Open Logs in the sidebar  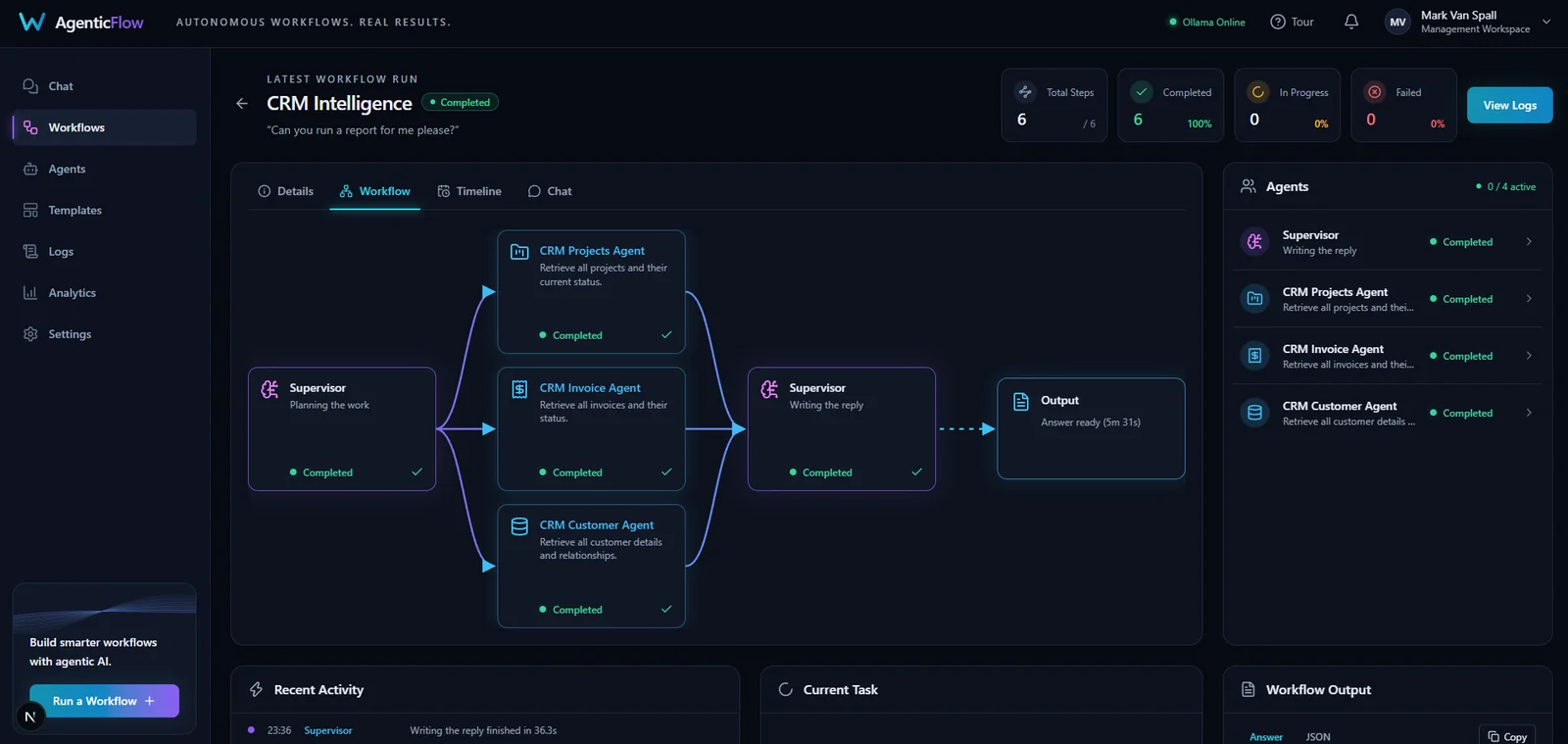104,251
